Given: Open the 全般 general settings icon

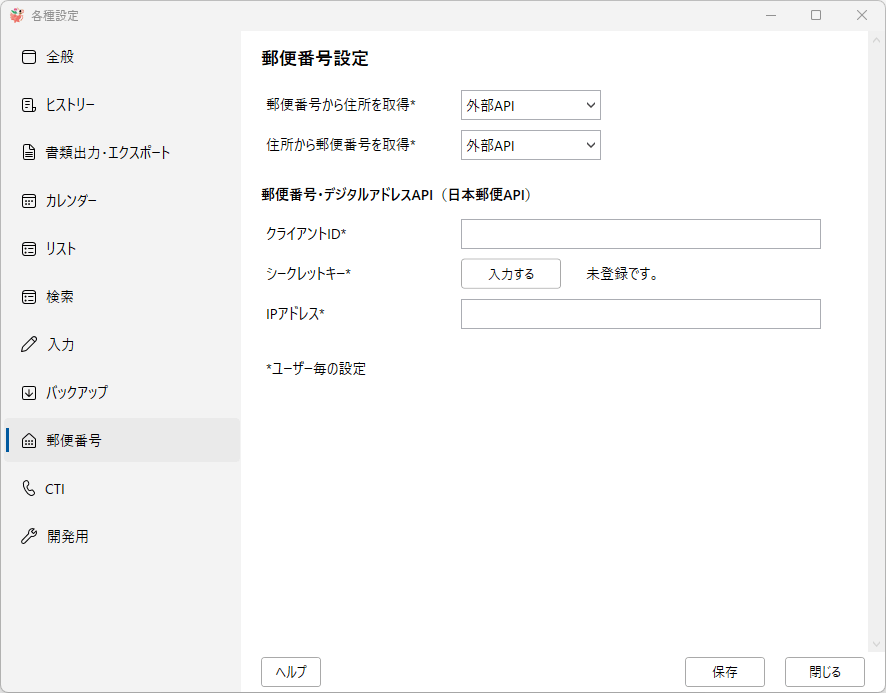Looking at the screenshot, I should point(29,57).
